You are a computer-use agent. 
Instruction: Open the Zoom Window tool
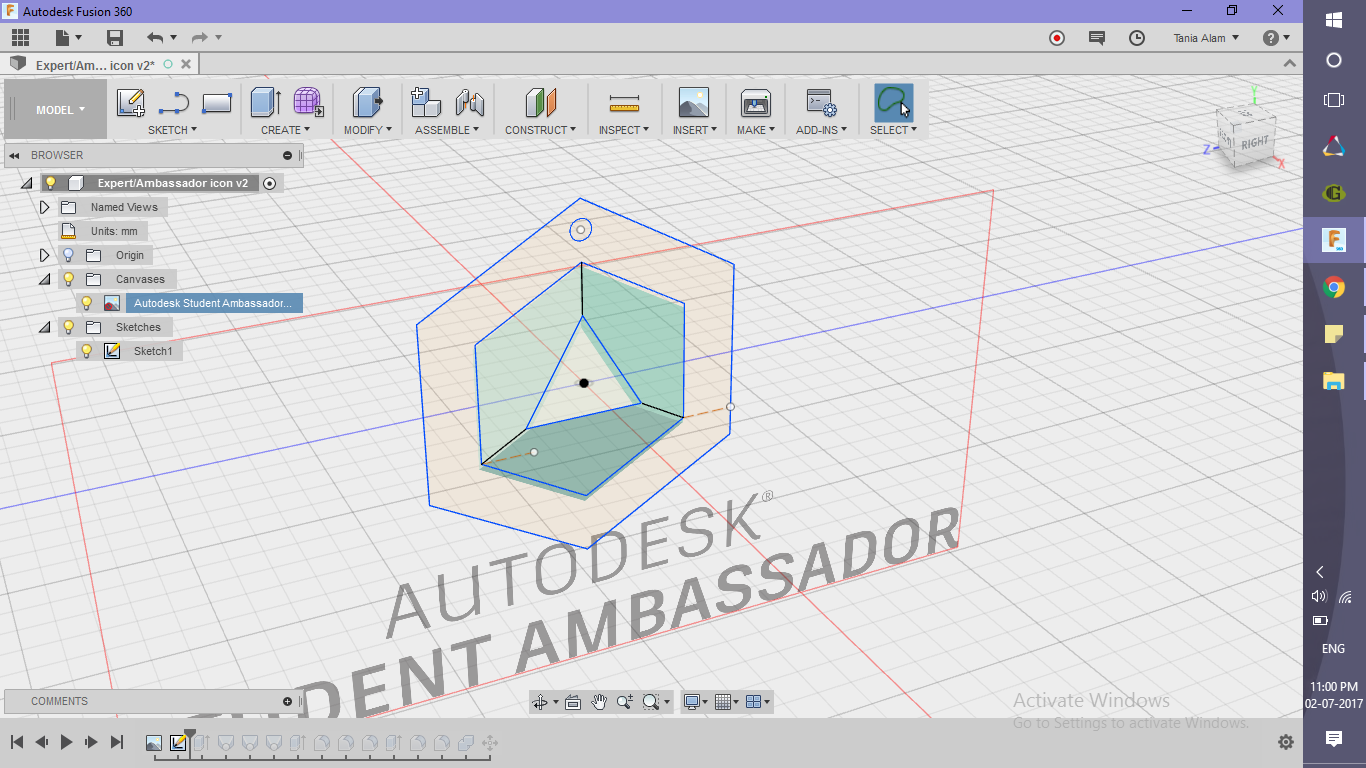pos(651,701)
